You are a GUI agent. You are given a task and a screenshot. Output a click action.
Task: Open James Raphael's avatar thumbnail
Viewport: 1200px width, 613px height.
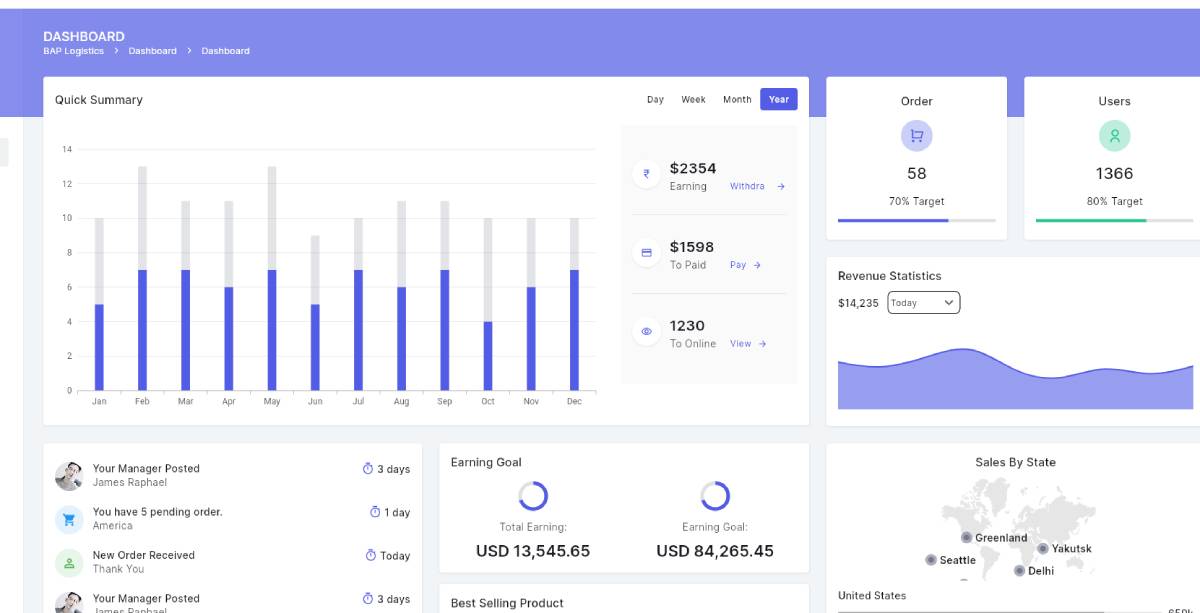[x=69, y=476]
